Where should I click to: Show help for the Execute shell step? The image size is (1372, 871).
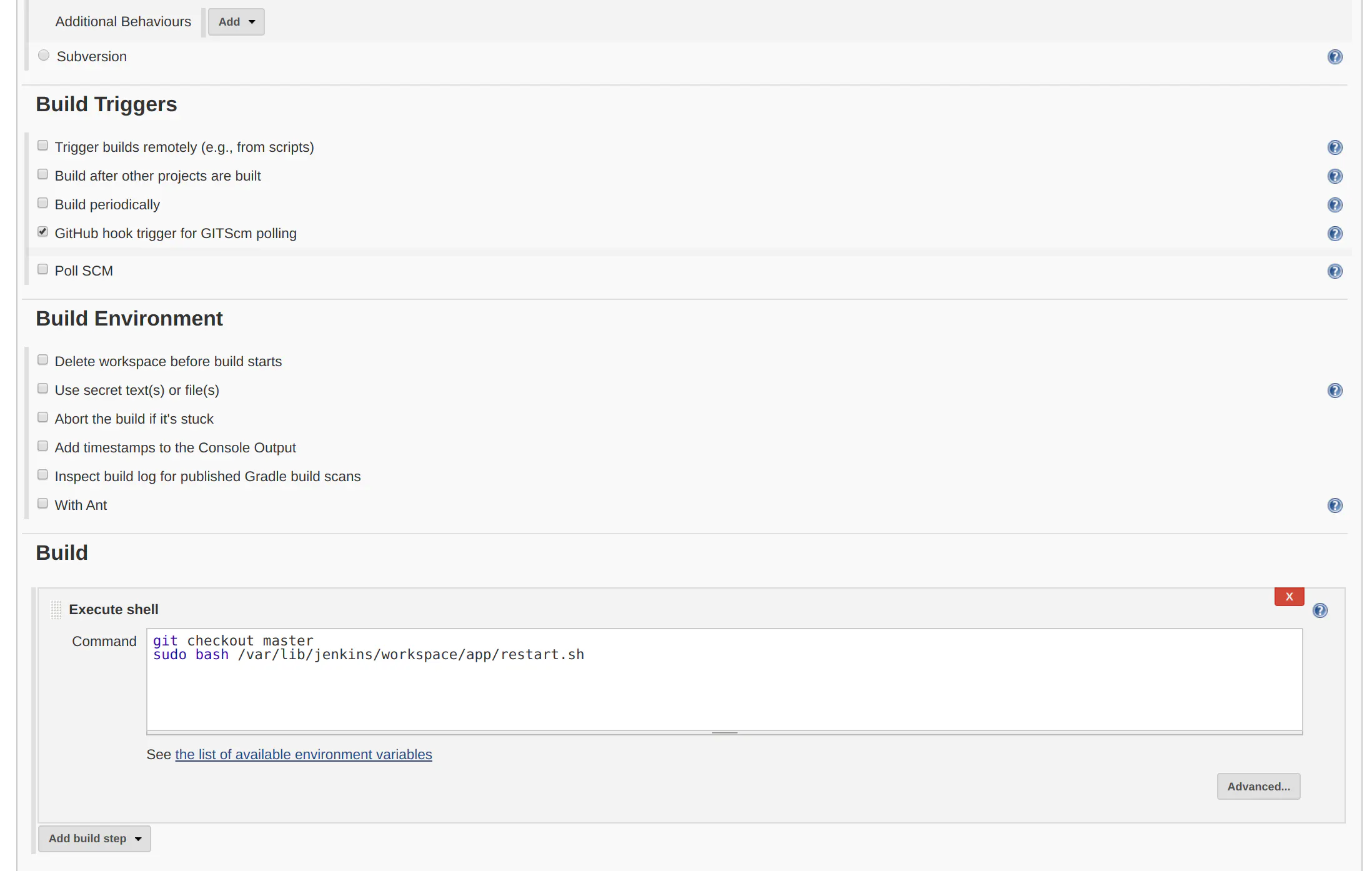1320,610
